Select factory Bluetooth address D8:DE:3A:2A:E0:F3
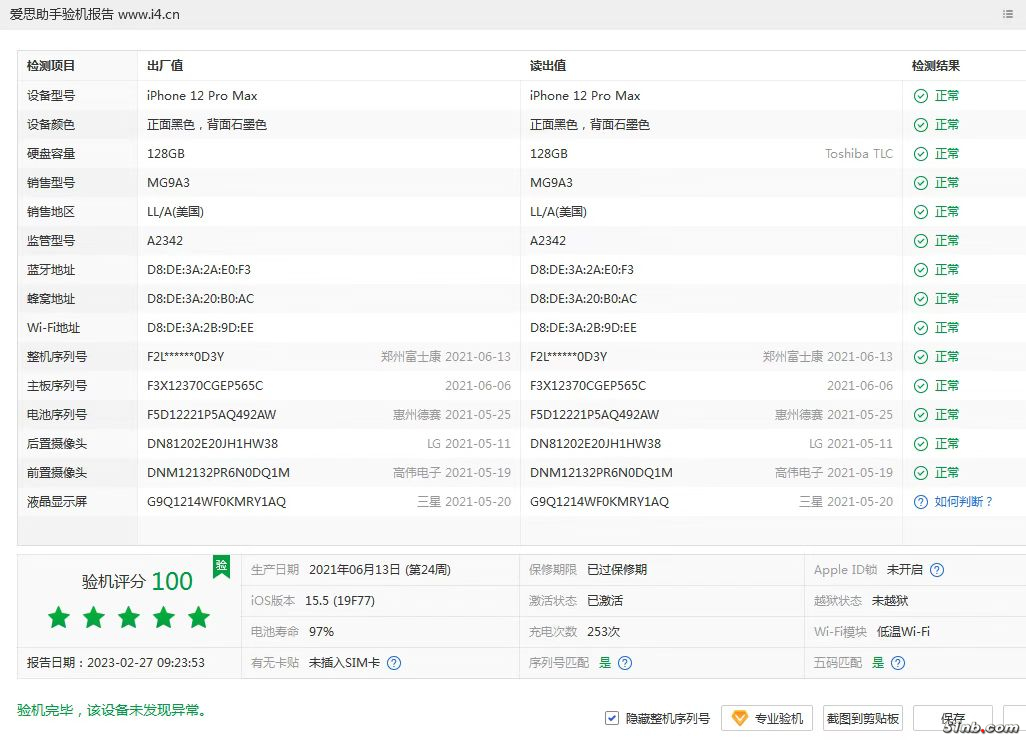This screenshot has width=1026, height=740. (x=199, y=270)
